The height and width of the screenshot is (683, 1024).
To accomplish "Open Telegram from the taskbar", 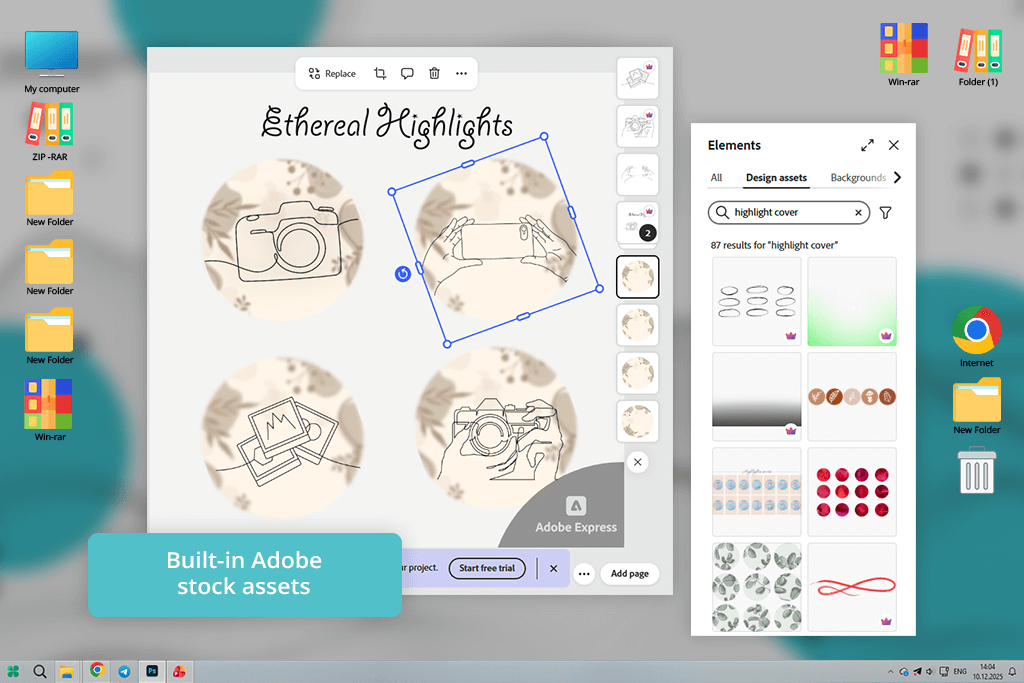I will (x=124, y=671).
